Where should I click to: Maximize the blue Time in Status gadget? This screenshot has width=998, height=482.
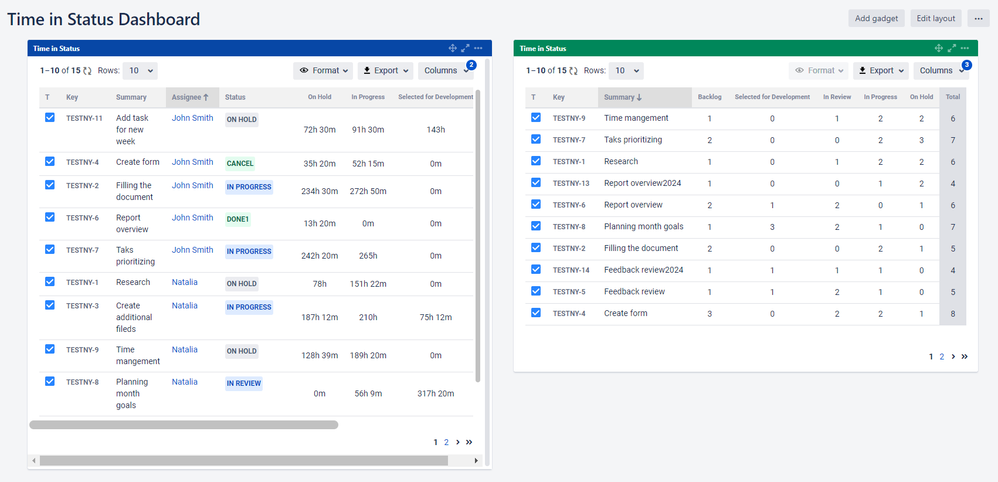[465, 48]
